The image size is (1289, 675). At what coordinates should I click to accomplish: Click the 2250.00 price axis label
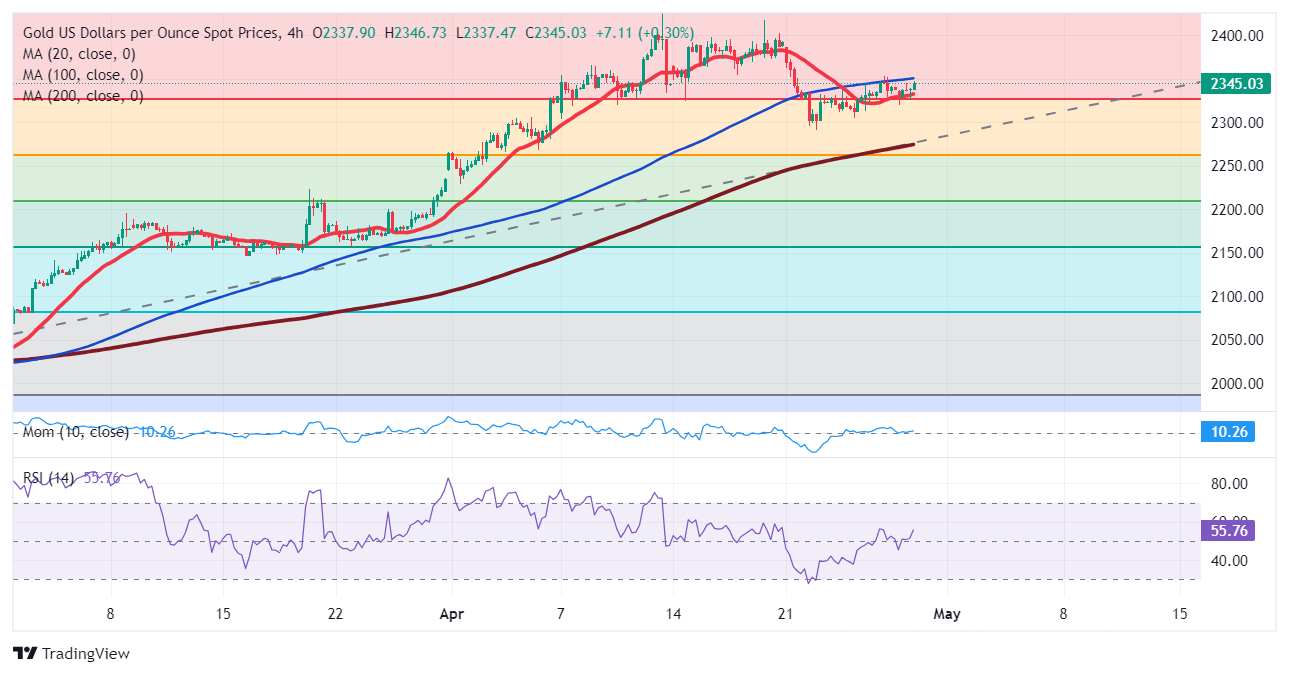coord(1236,166)
